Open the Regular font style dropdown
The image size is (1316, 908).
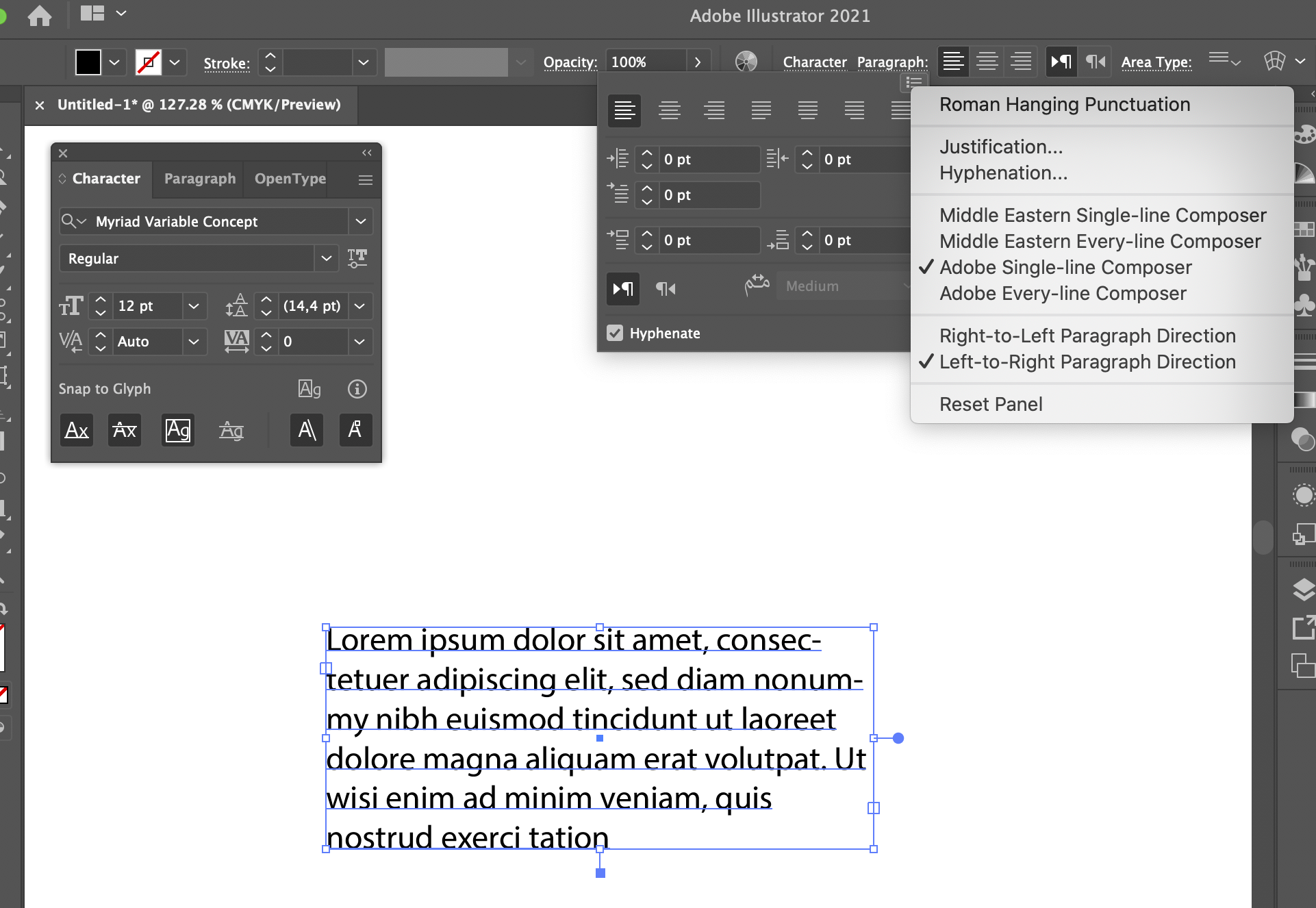pos(327,258)
